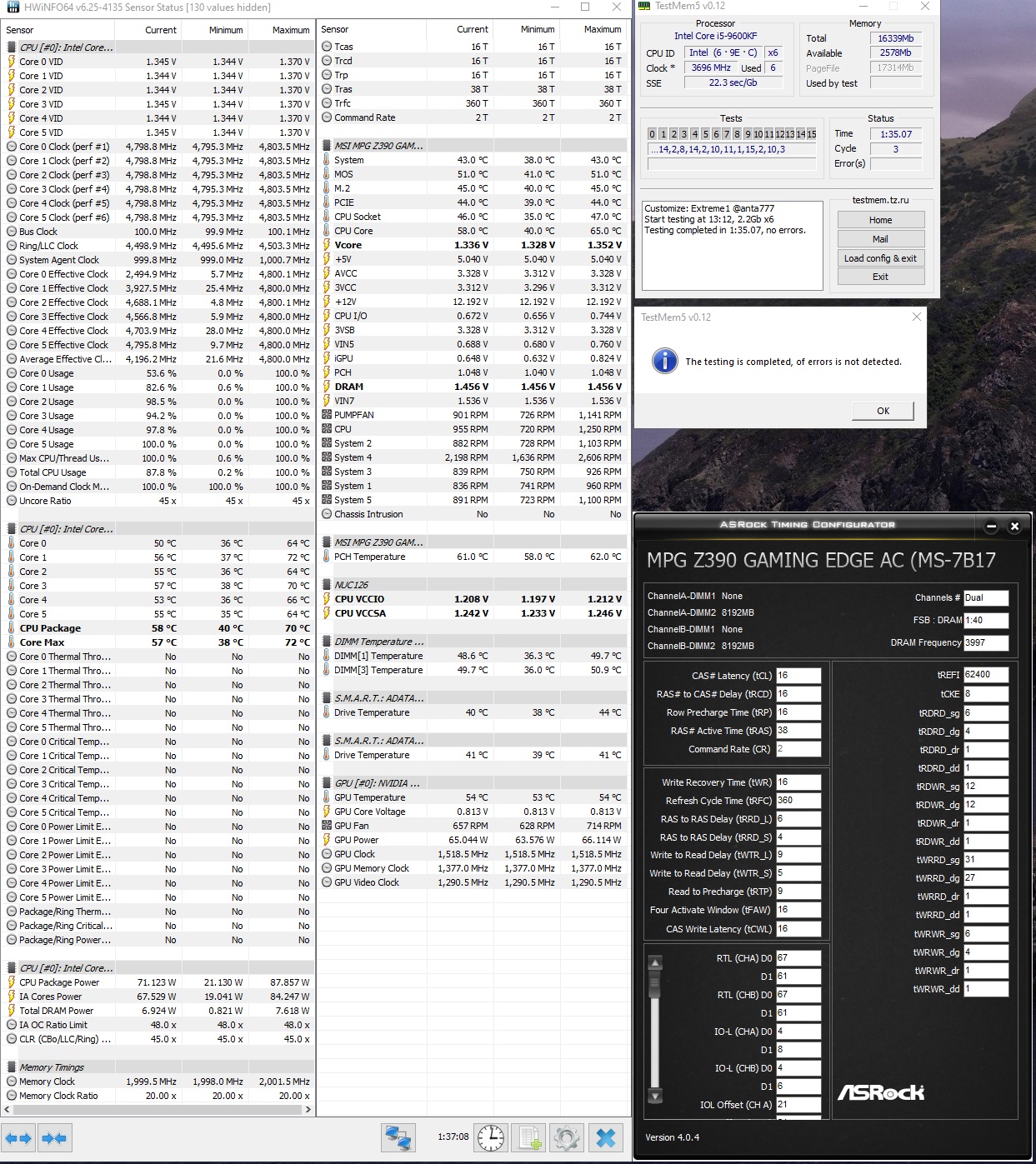Close the ASRock Timing Configurator with its X
This screenshot has height=1164, width=1036.
(x=1014, y=526)
